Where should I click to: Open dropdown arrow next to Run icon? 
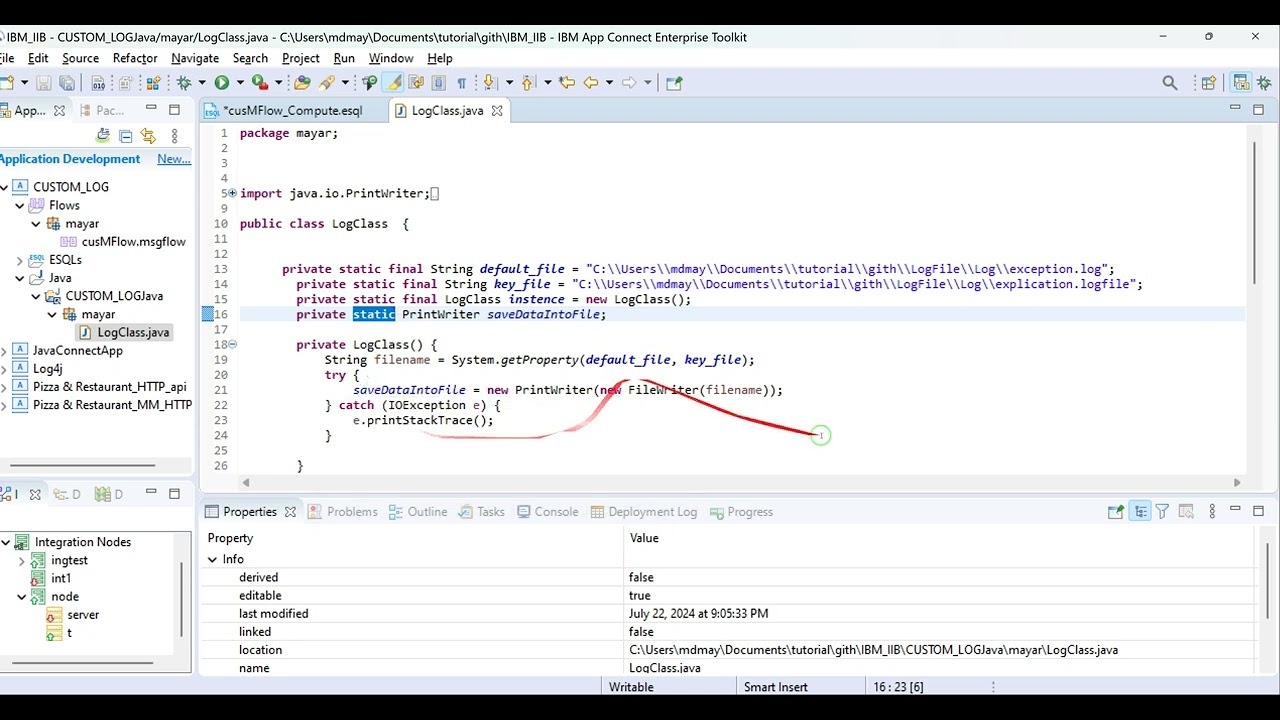[239, 83]
